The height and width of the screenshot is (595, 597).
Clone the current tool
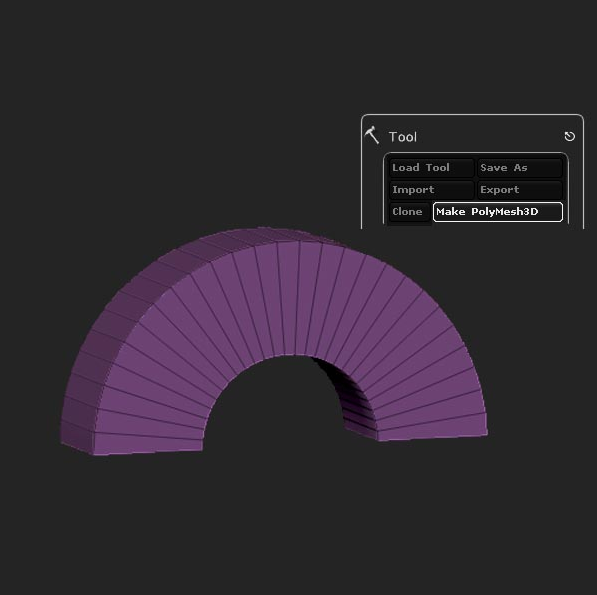[x=410, y=212]
